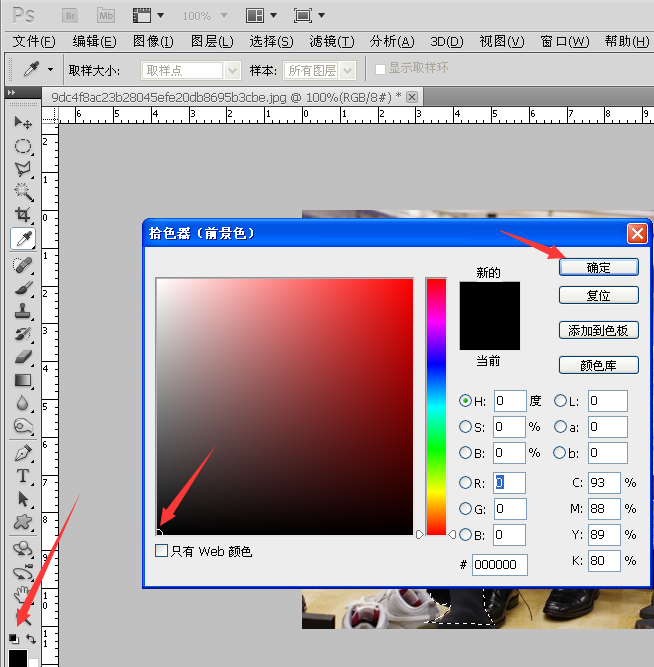Image resolution: width=654 pixels, height=667 pixels.
Task: Select the S saturation radio button
Action: click(x=465, y=427)
